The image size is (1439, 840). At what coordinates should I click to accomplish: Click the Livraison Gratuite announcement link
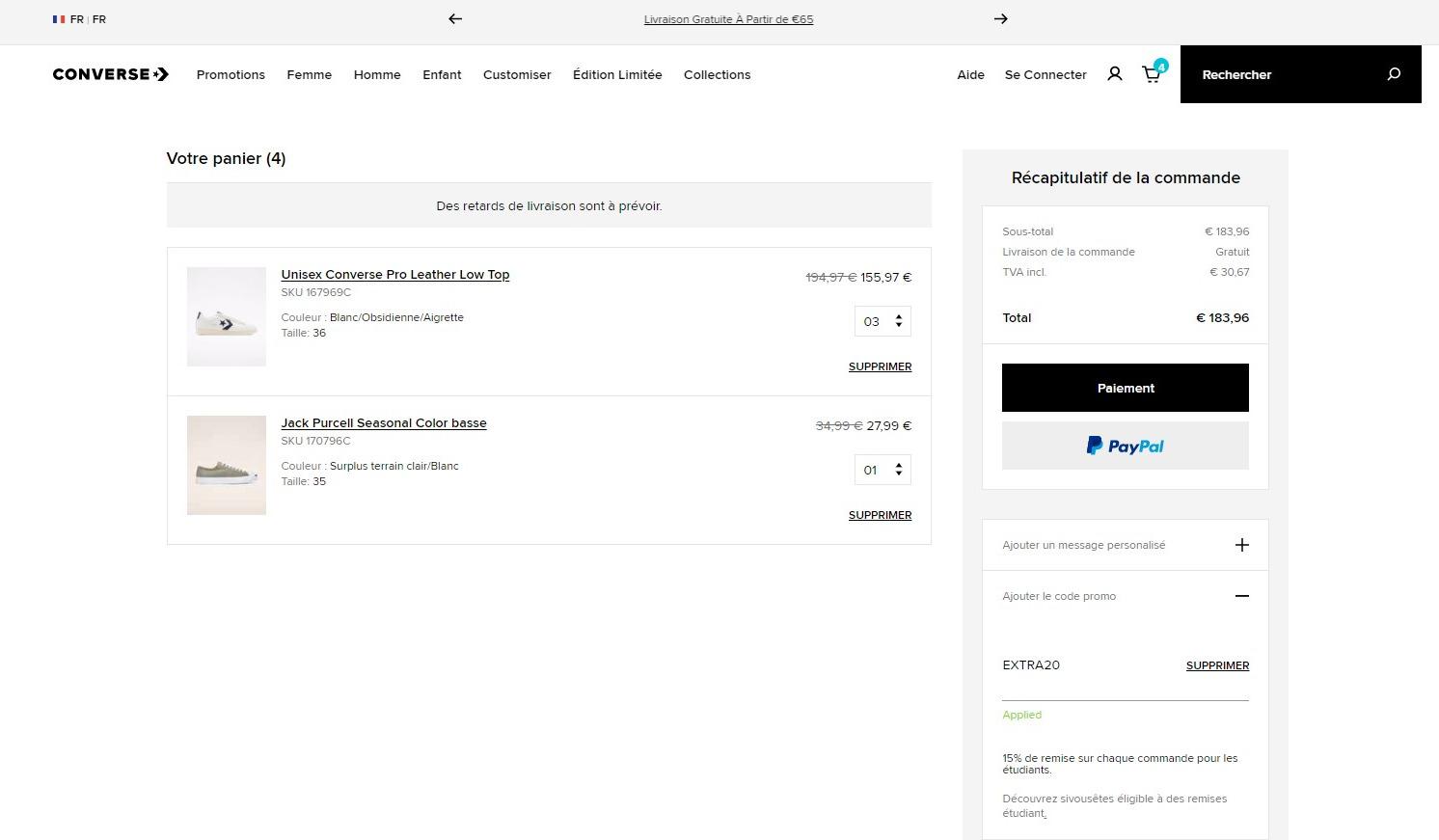(x=728, y=19)
